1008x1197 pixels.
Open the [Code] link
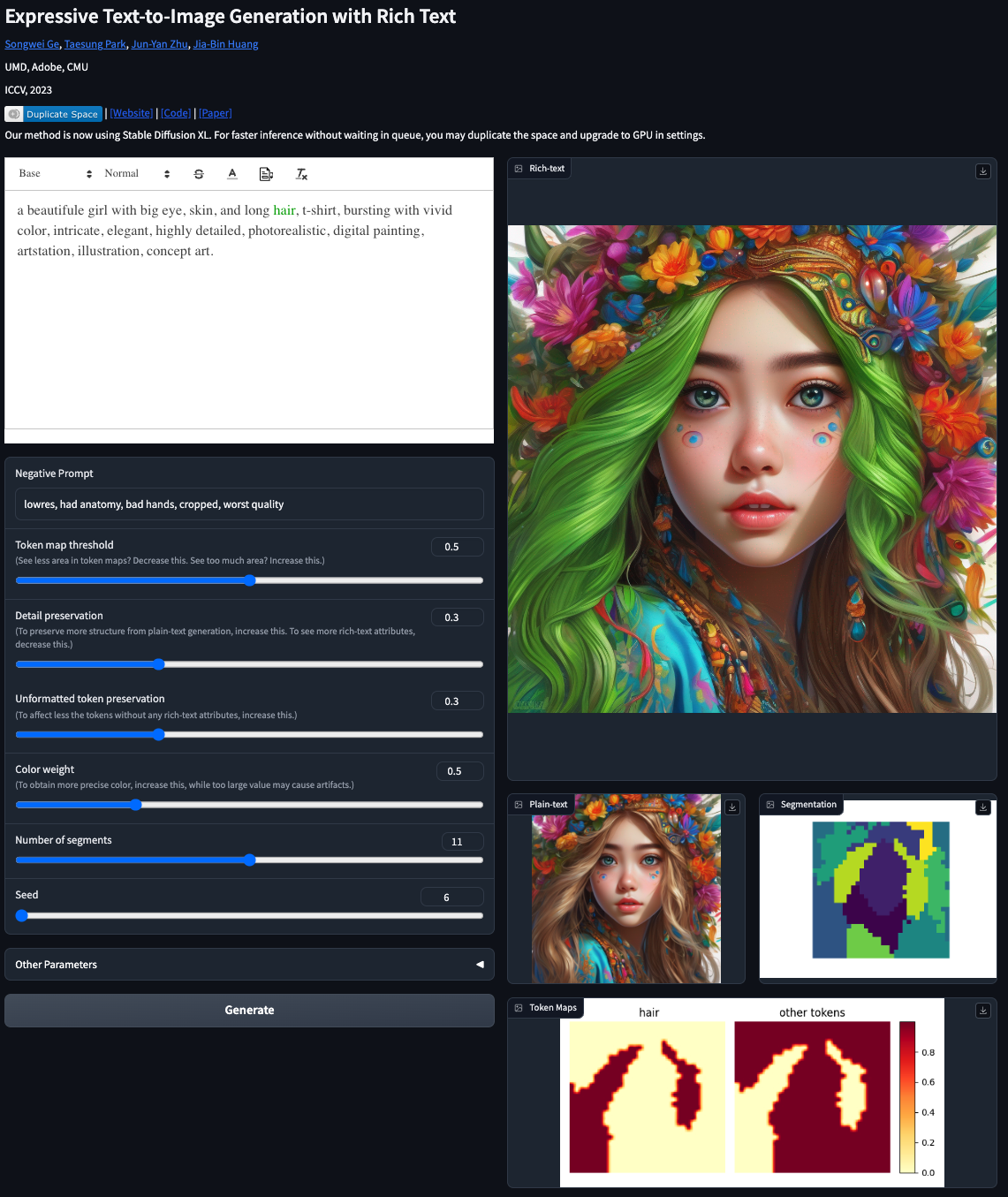[176, 113]
